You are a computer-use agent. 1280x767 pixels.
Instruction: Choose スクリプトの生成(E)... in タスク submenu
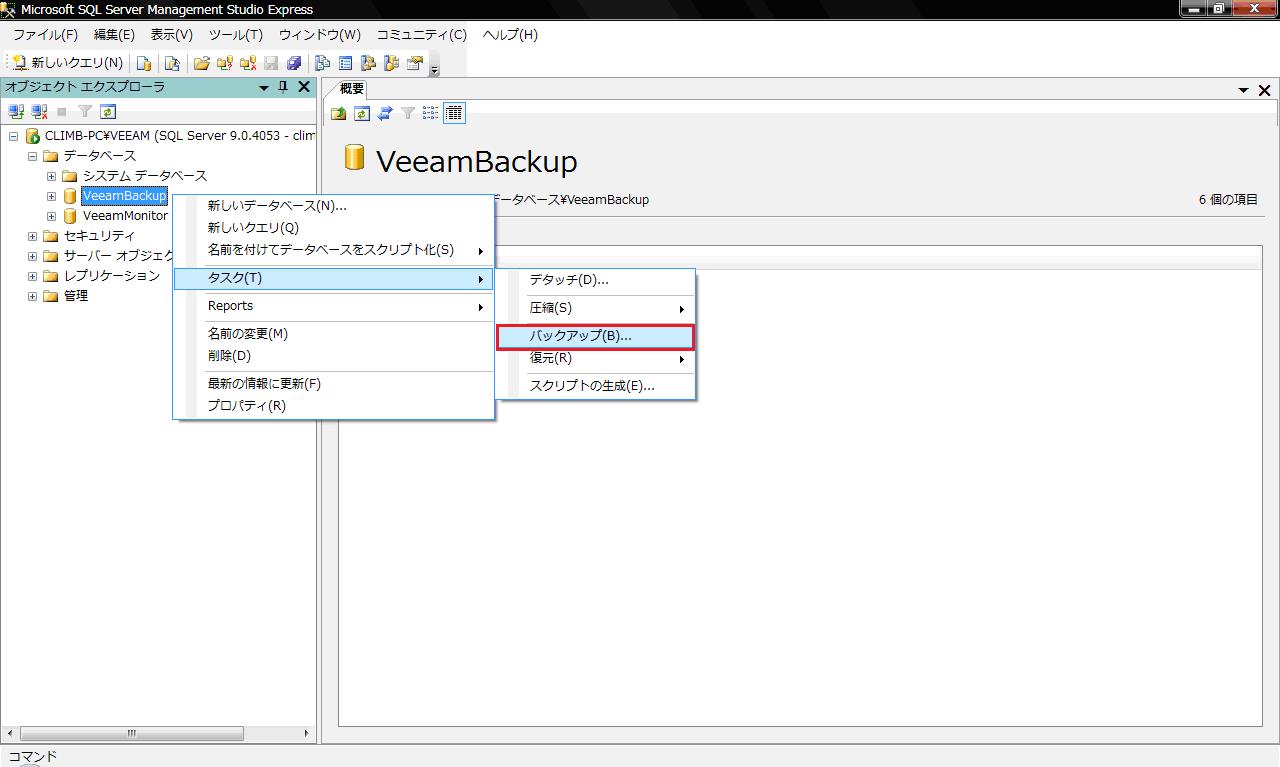click(596, 386)
